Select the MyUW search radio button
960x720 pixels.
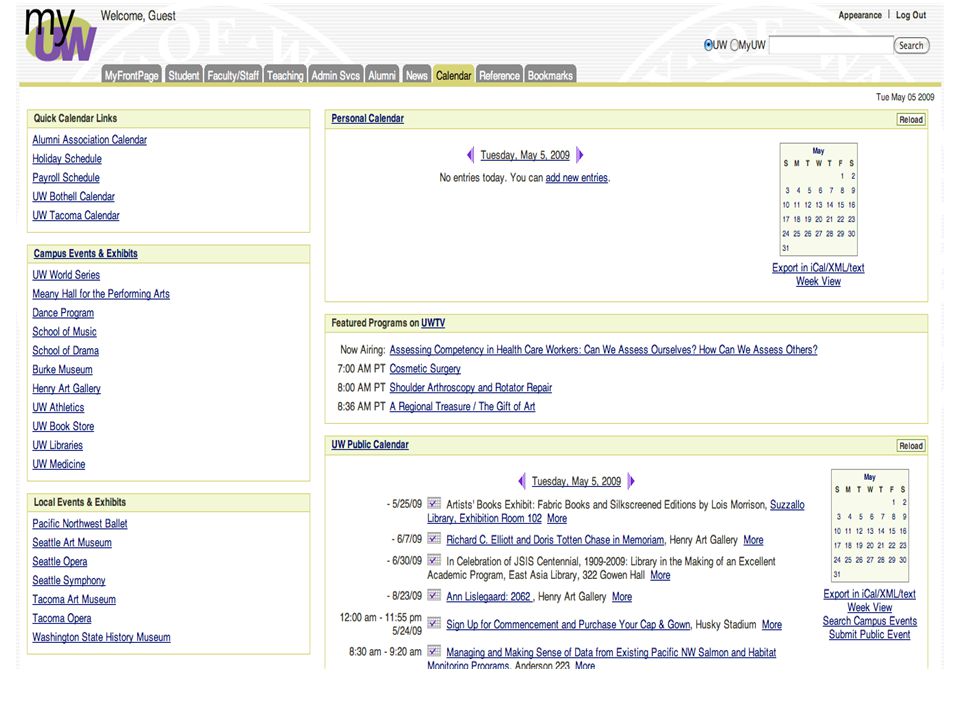pos(735,45)
